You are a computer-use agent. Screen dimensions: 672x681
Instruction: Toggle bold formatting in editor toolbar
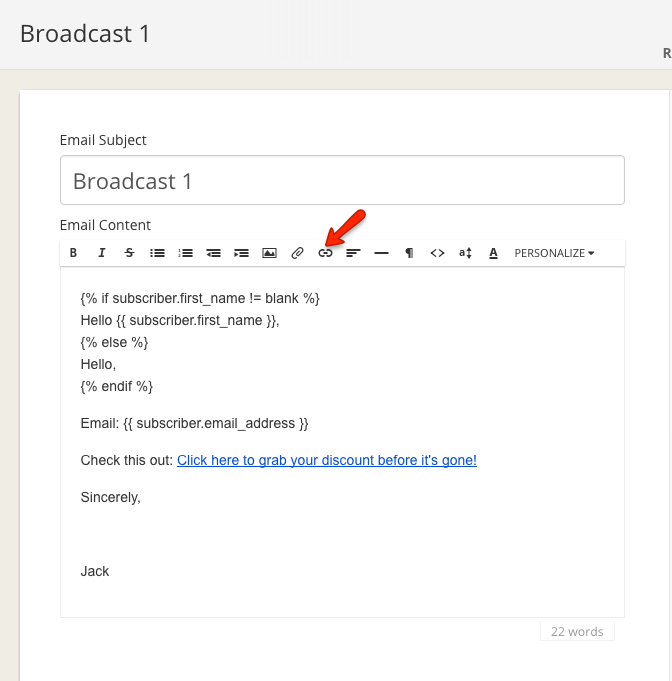73,253
